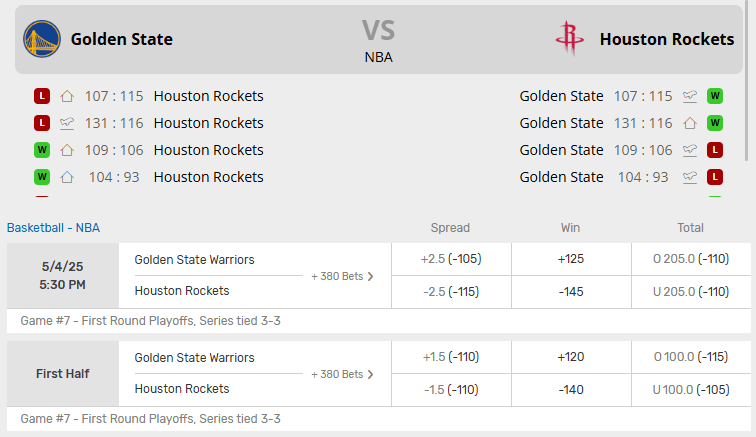756x437 pixels.
Task: Click the green W badge beside left 109:106 score
Action: click(x=42, y=150)
